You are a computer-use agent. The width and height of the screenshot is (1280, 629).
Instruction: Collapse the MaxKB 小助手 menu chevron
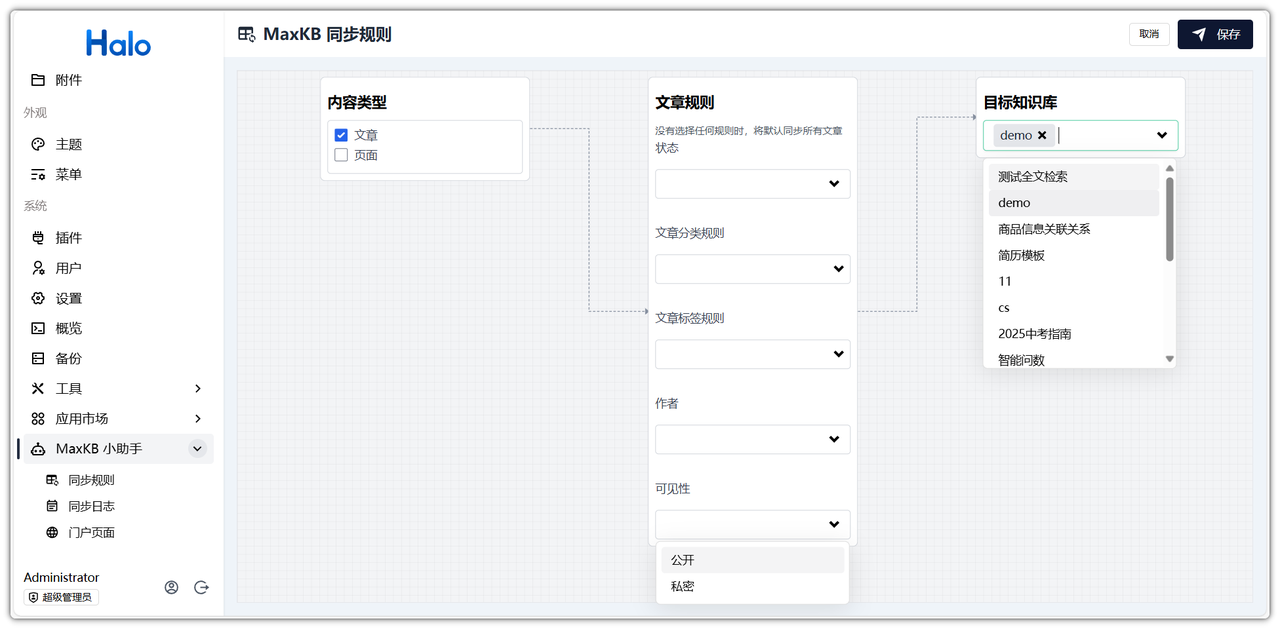pyautogui.click(x=197, y=449)
